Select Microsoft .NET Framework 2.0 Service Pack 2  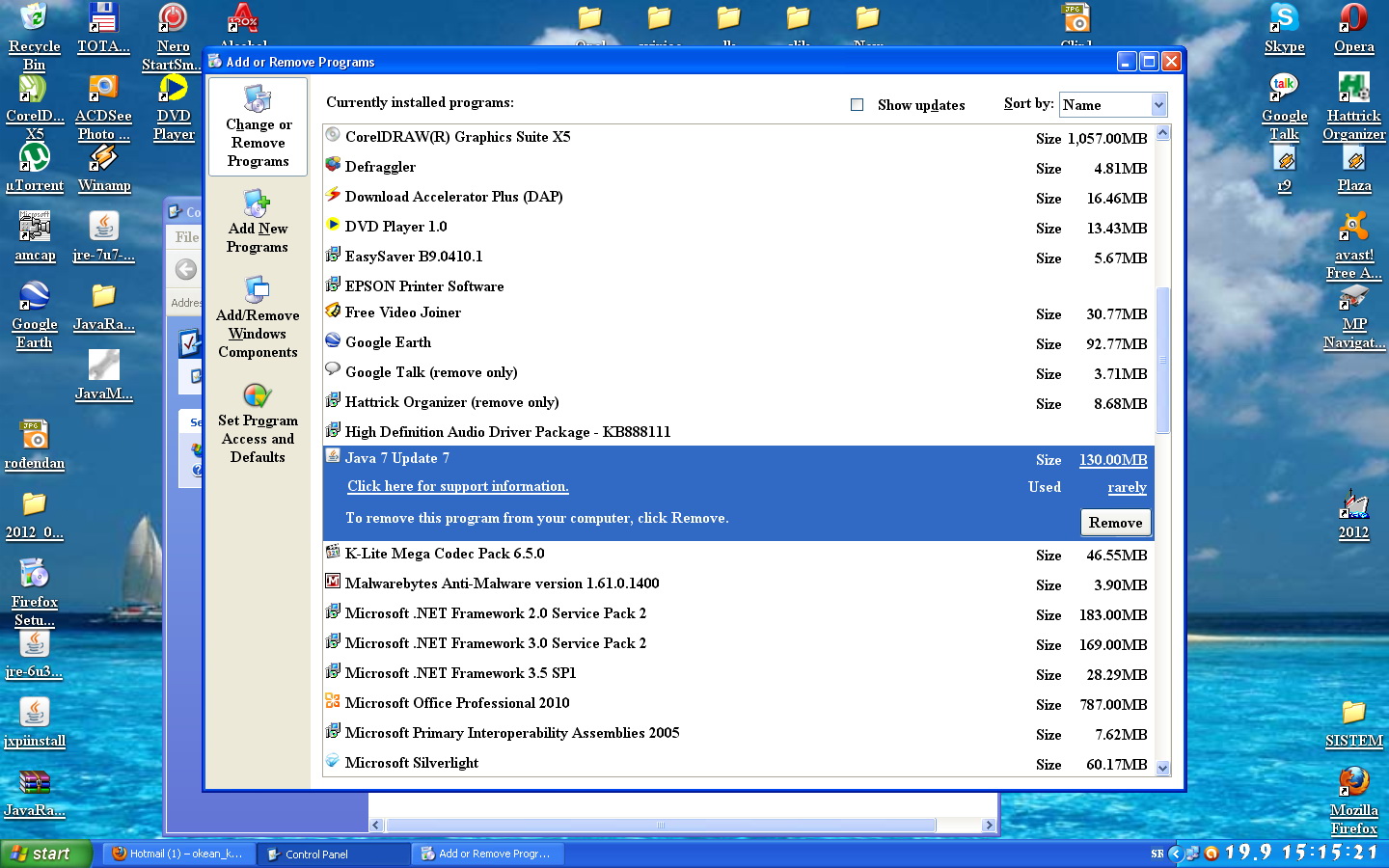738,612
